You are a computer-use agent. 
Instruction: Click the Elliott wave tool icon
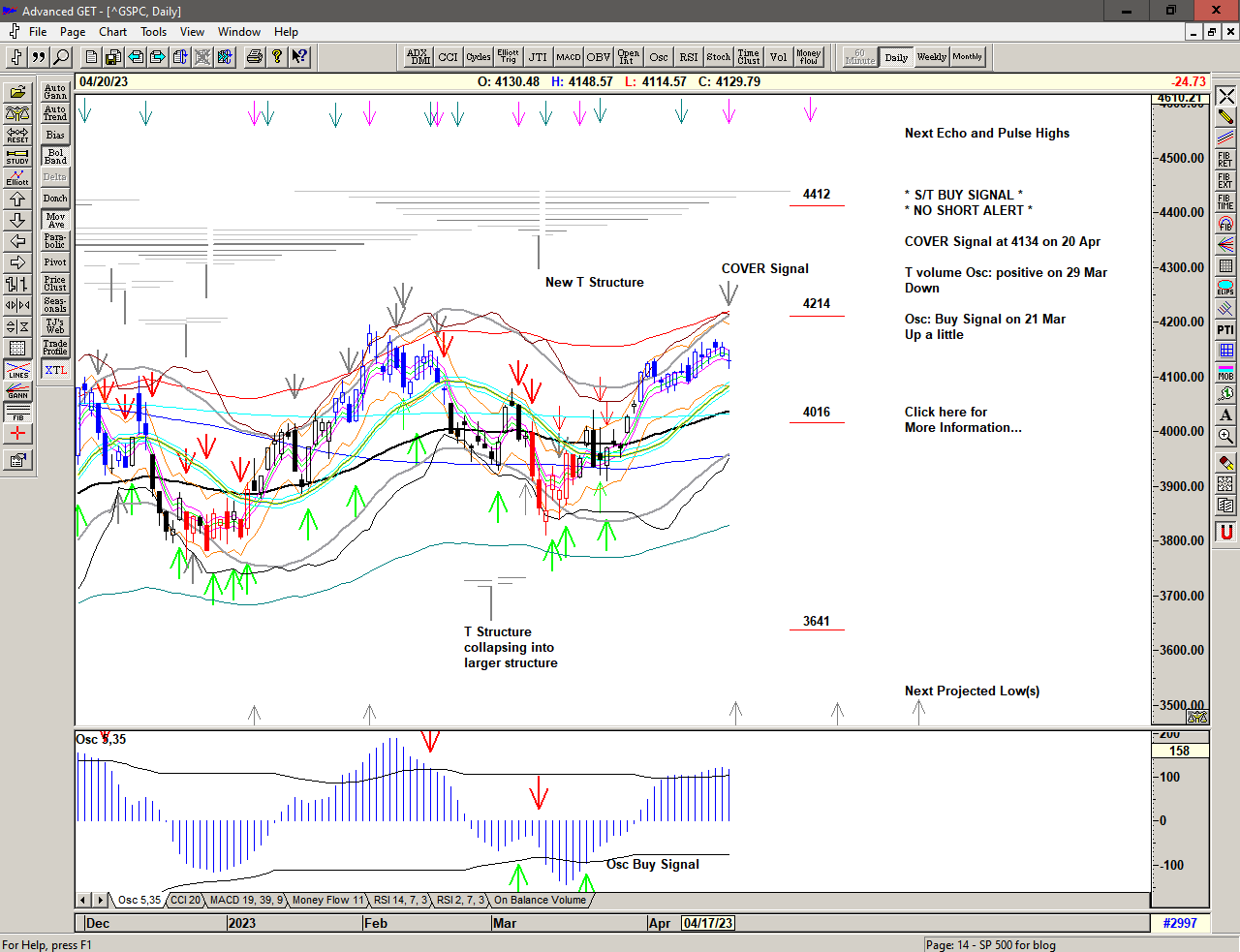[17, 177]
